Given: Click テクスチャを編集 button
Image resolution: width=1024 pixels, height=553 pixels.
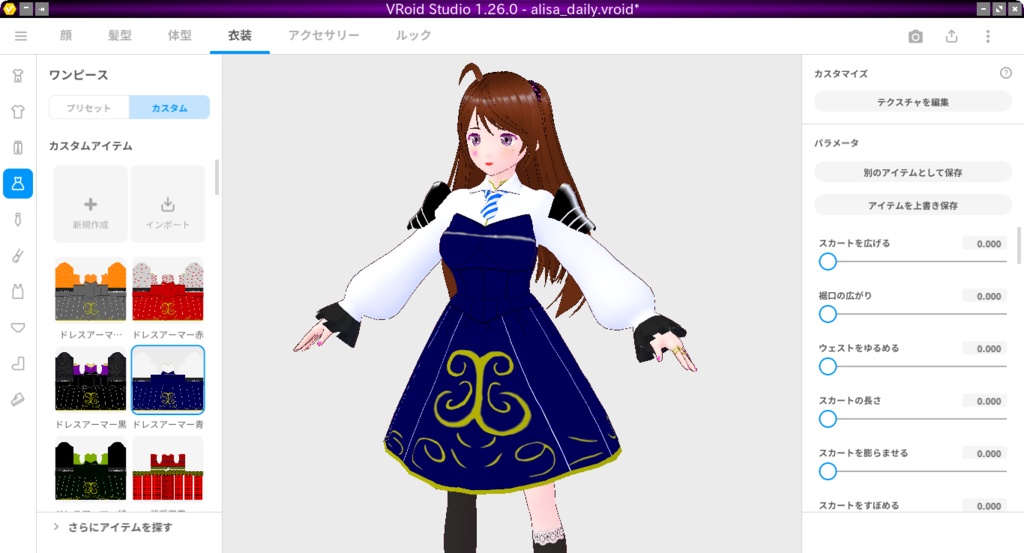Looking at the screenshot, I should (913, 102).
